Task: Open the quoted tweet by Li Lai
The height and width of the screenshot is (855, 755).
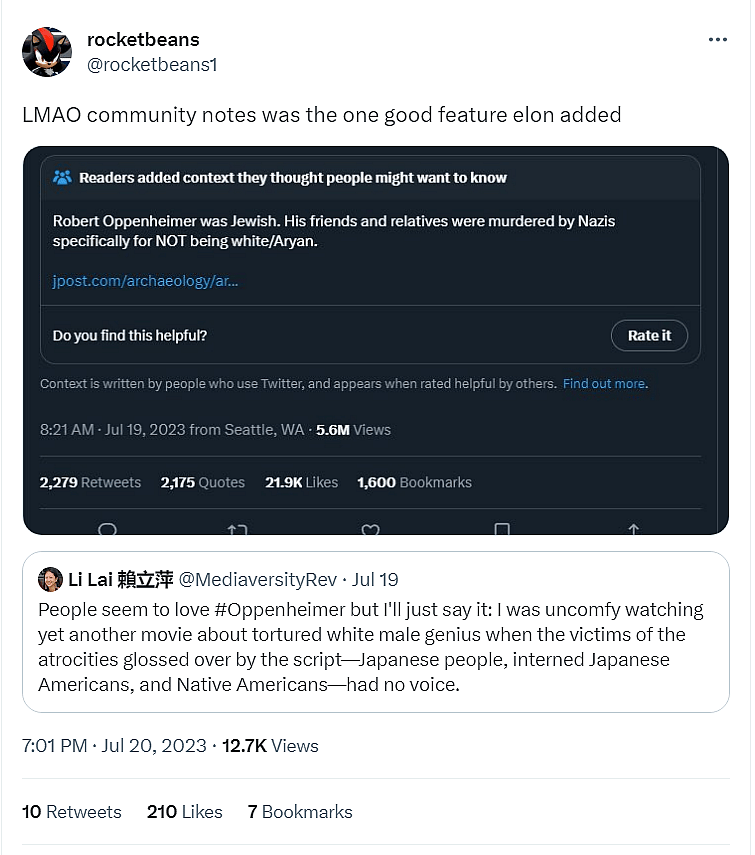Action: tap(375, 640)
